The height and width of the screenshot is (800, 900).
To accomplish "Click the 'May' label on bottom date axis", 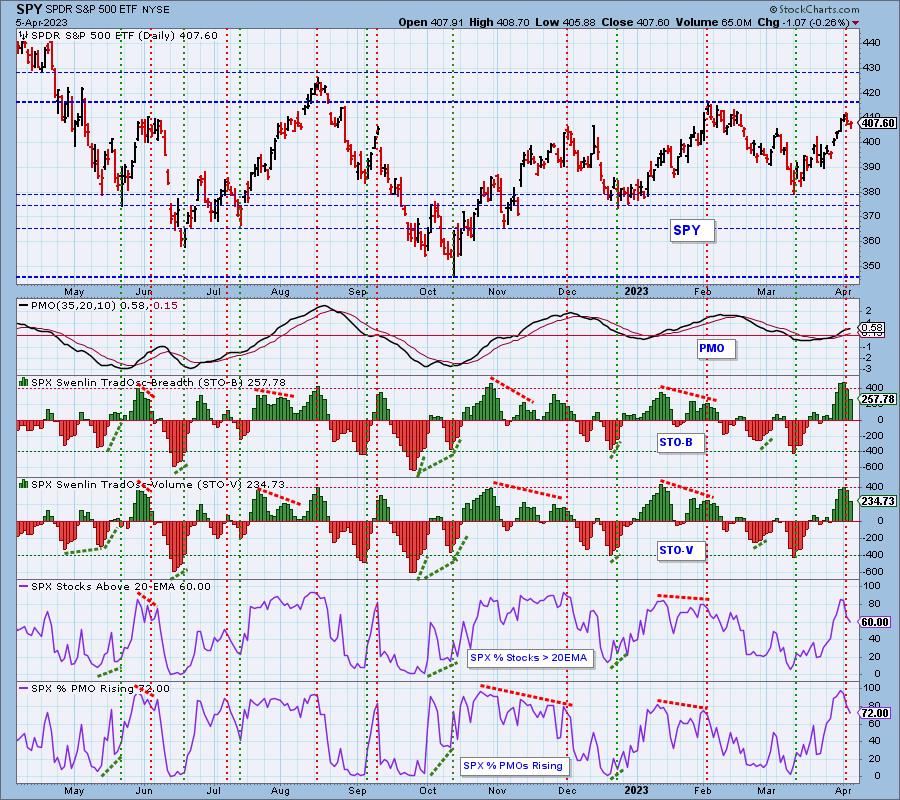I will coord(74,790).
